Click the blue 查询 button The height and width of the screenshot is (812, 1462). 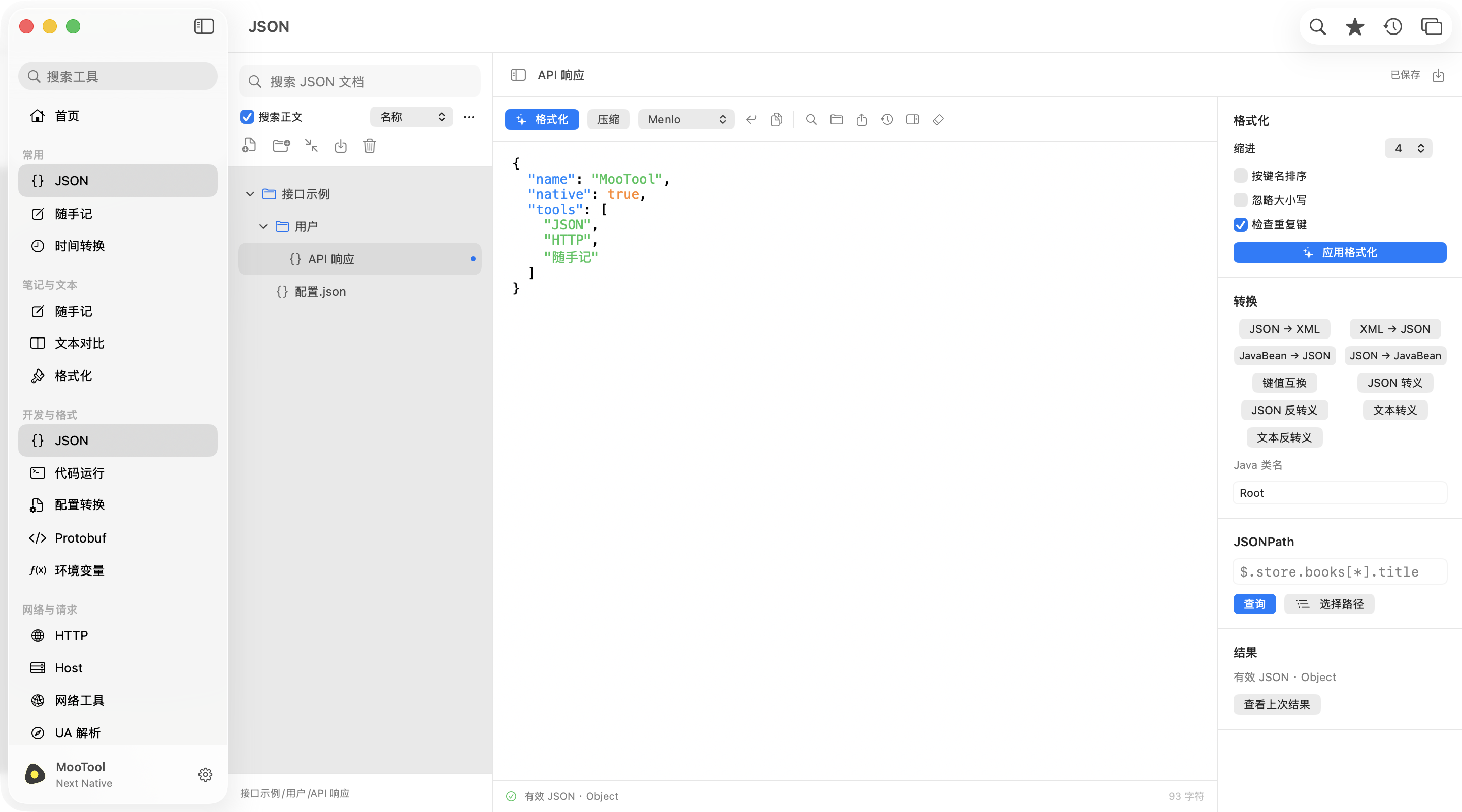tap(1254, 604)
